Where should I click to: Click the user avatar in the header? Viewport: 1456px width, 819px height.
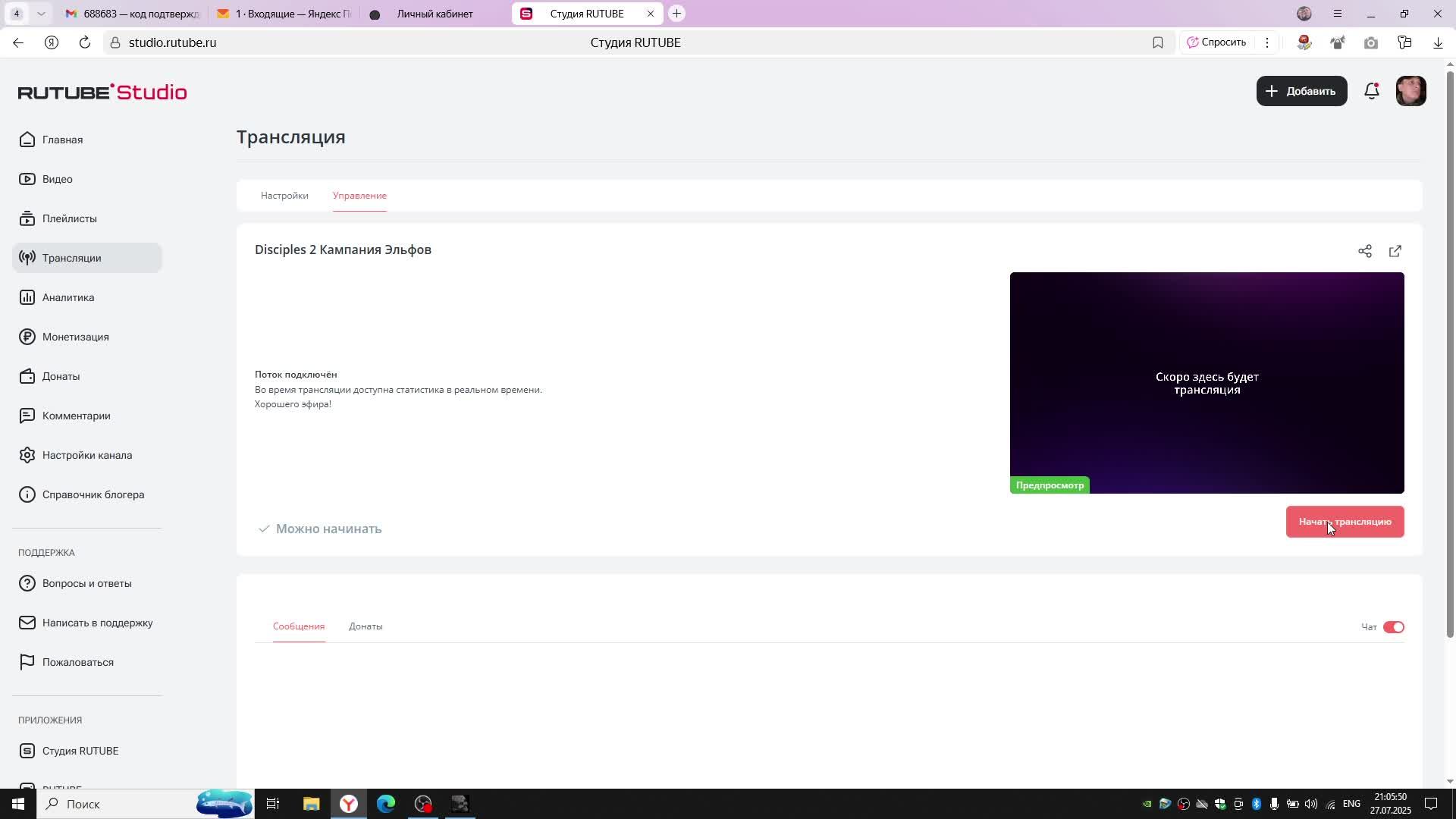(1410, 91)
